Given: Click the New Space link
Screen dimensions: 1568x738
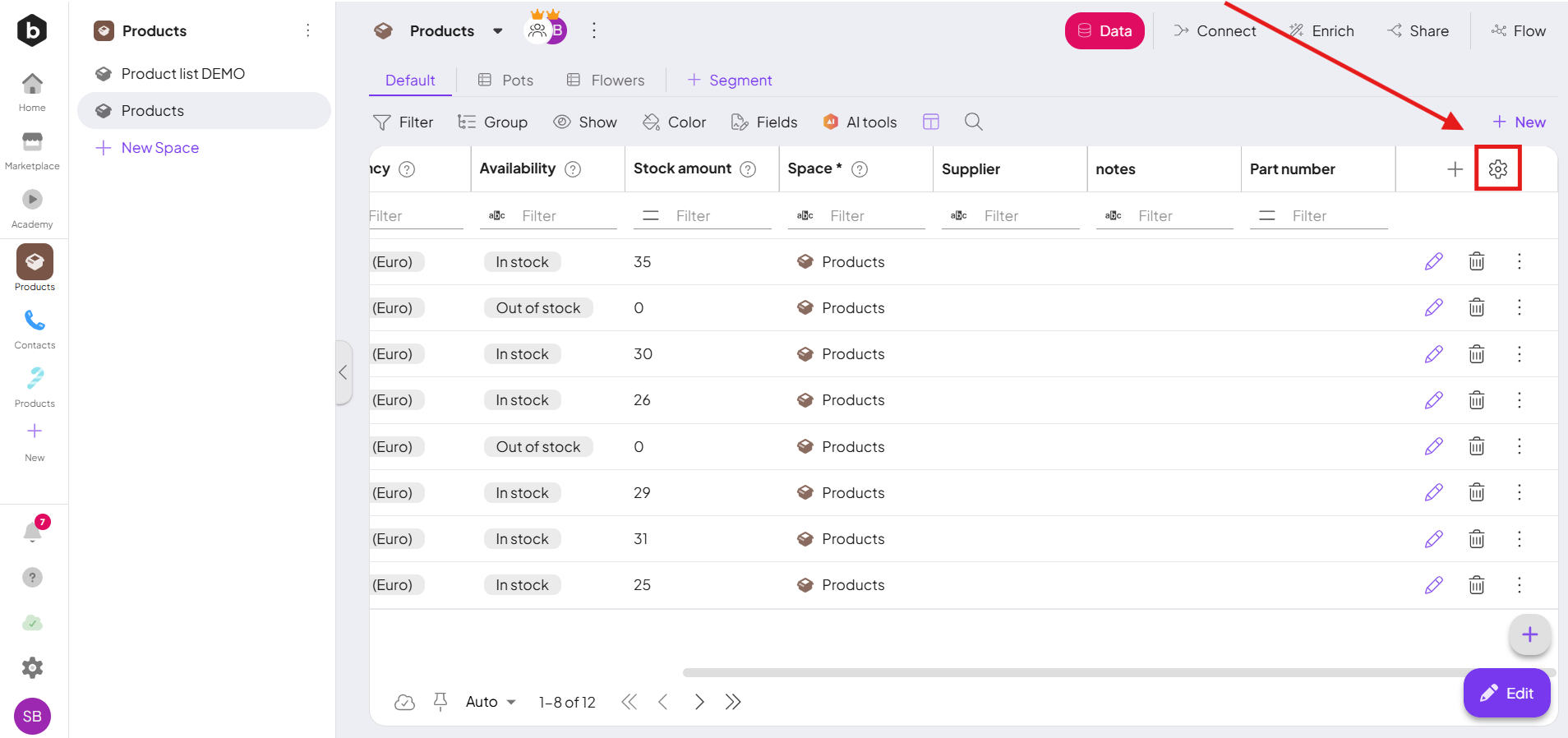Looking at the screenshot, I should tap(159, 148).
